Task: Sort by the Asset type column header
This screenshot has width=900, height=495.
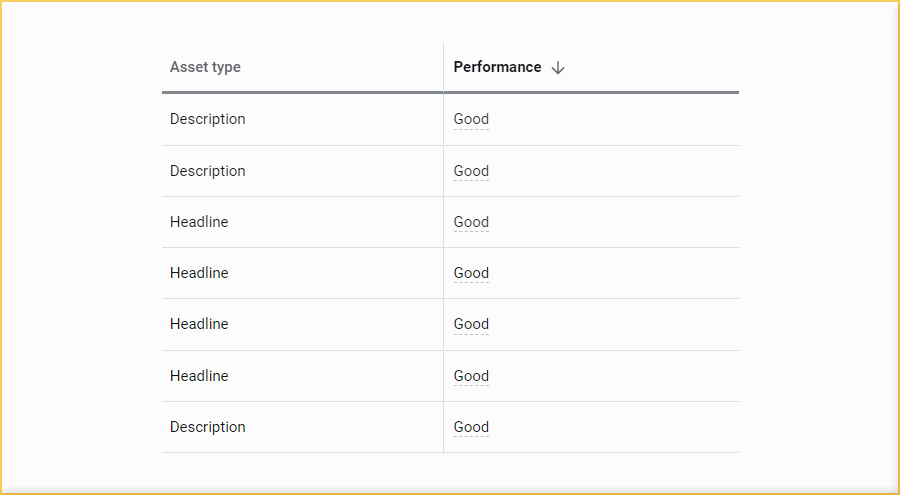Action: [x=205, y=68]
